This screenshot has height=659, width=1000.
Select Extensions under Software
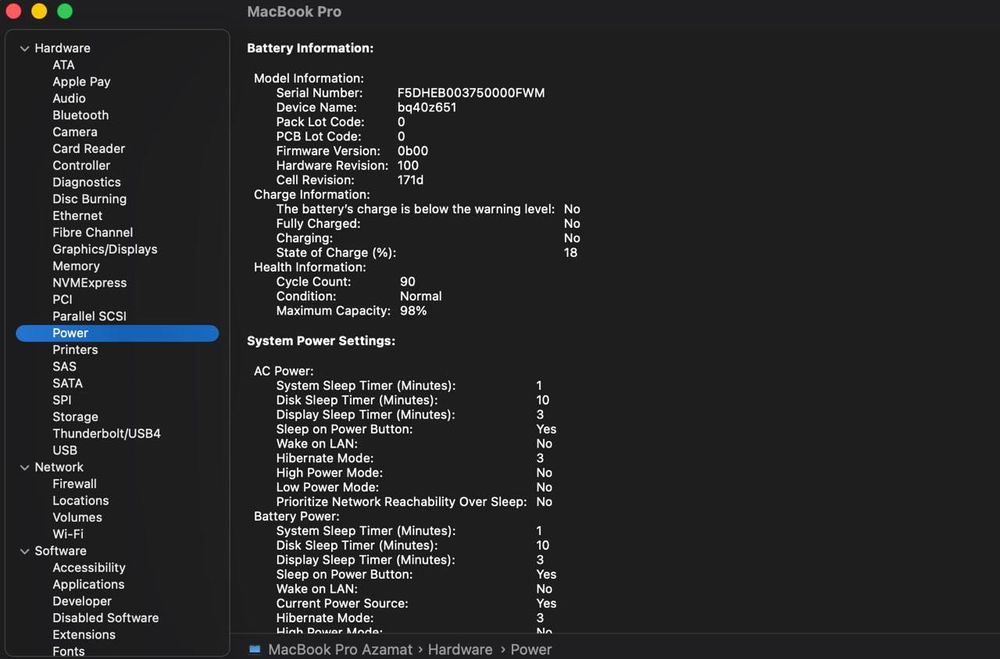tap(84, 635)
